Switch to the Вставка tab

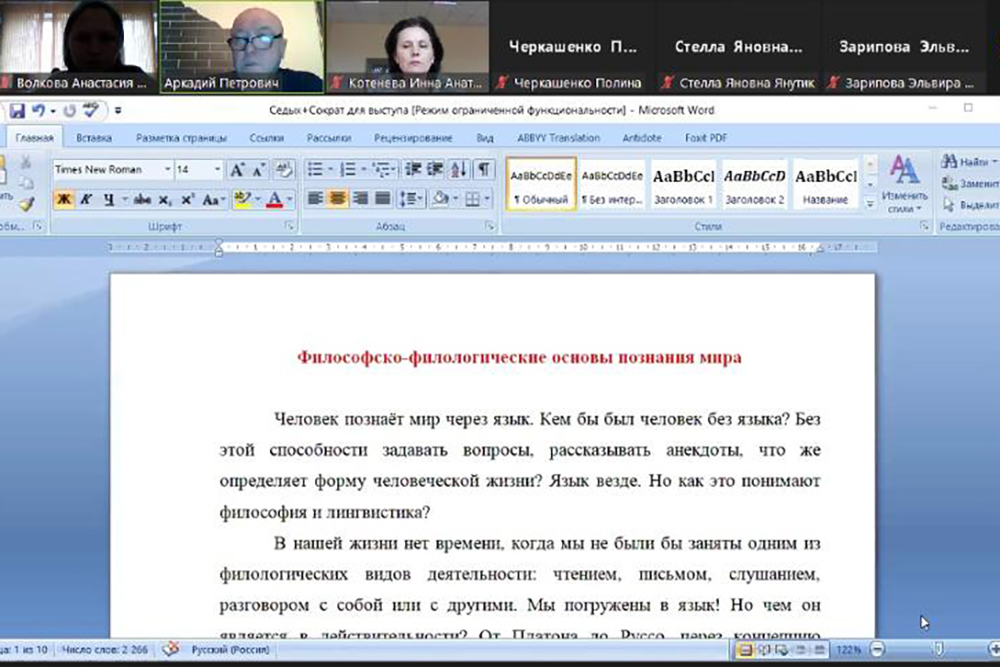(x=93, y=138)
